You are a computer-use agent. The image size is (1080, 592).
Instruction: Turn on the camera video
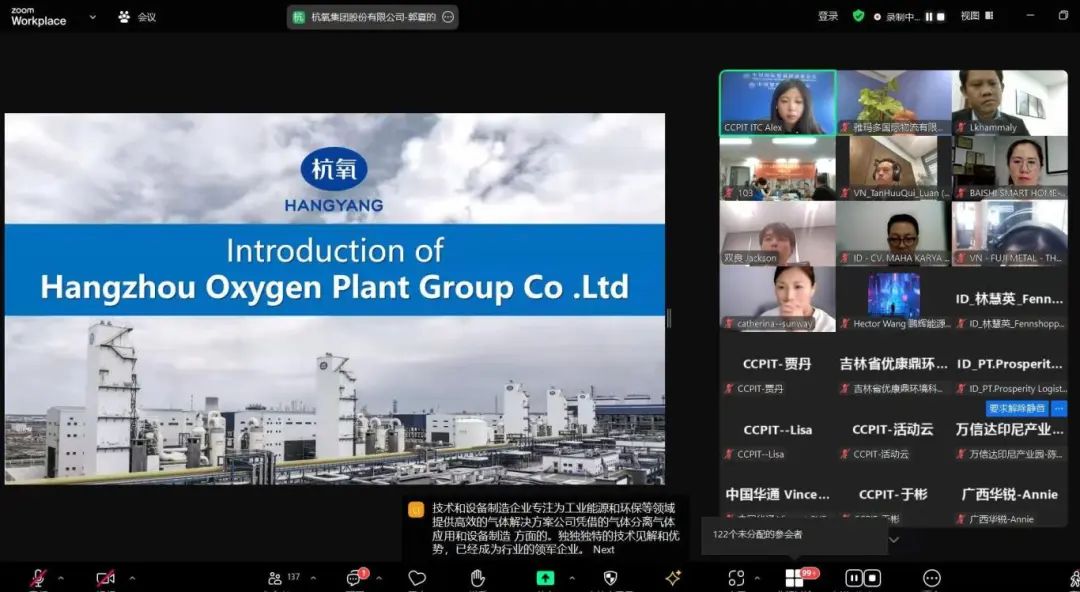point(105,578)
